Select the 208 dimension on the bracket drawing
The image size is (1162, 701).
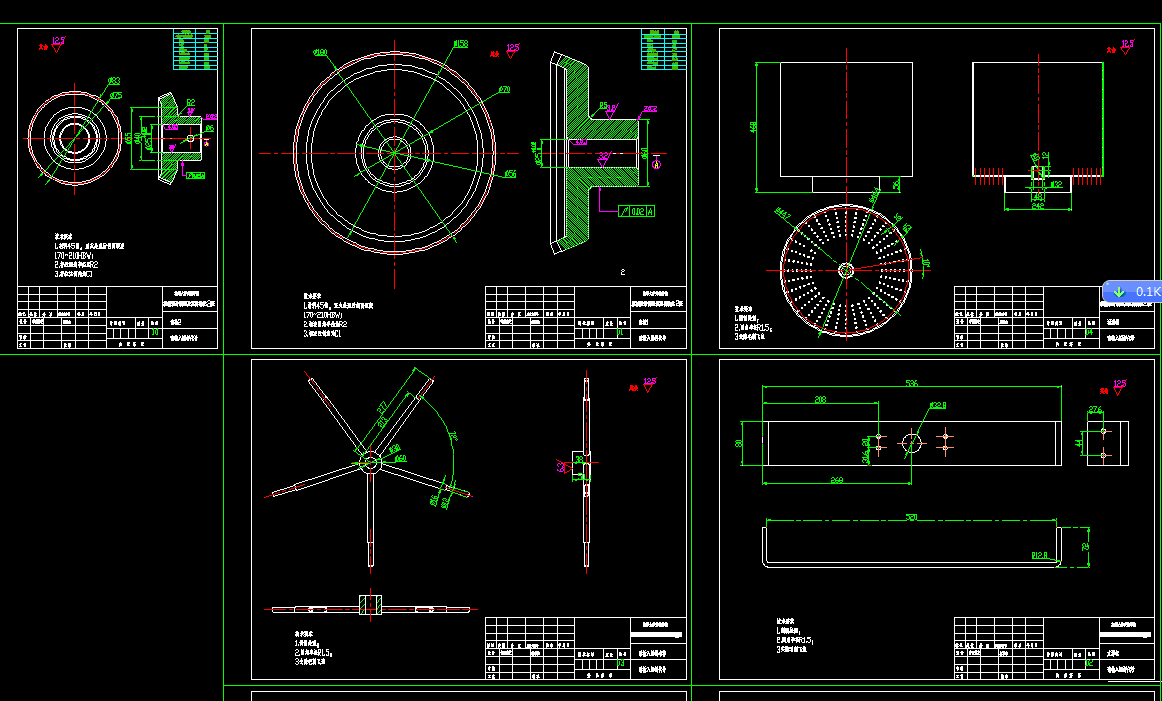coord(820,399)
